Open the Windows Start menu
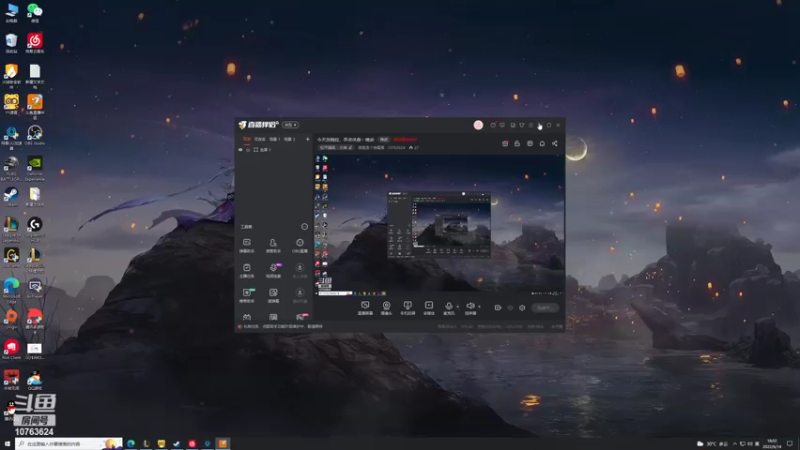This screenshot has height=450, width=800. pos(7,444)
